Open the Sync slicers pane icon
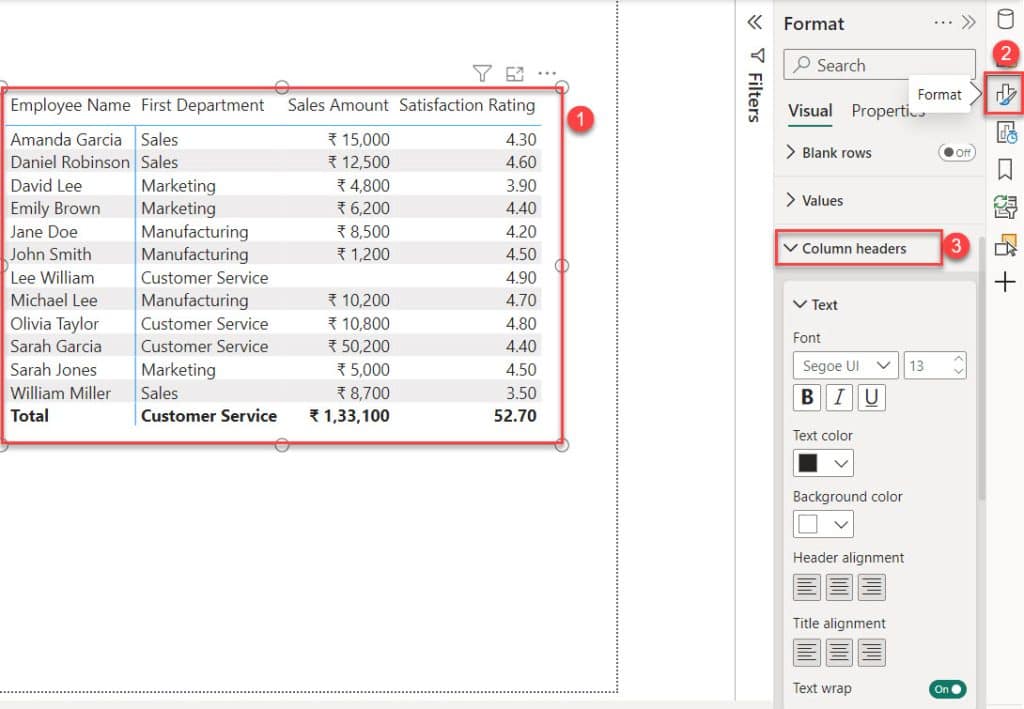The height and width of the screenshot is (709, 1024). [x=1005, y=207]
